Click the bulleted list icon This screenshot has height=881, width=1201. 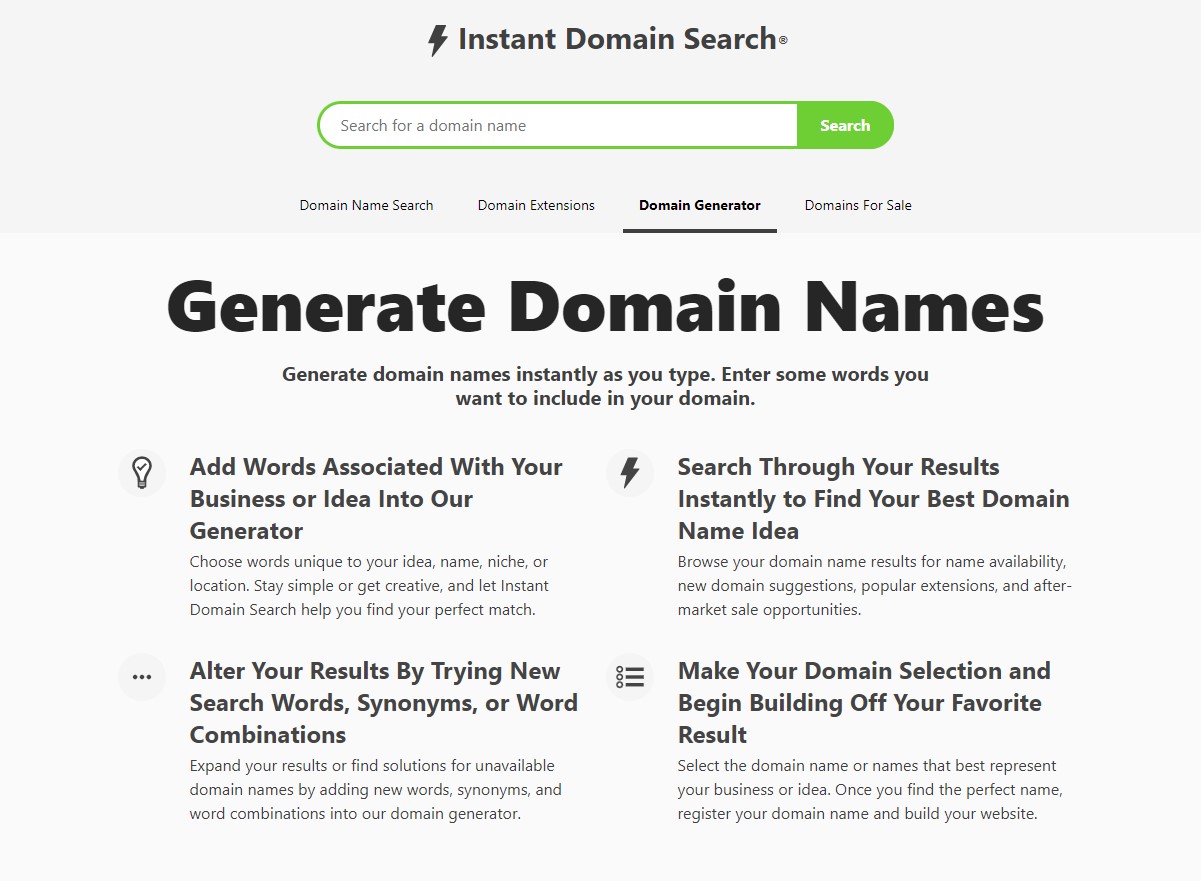coord(630,677)
